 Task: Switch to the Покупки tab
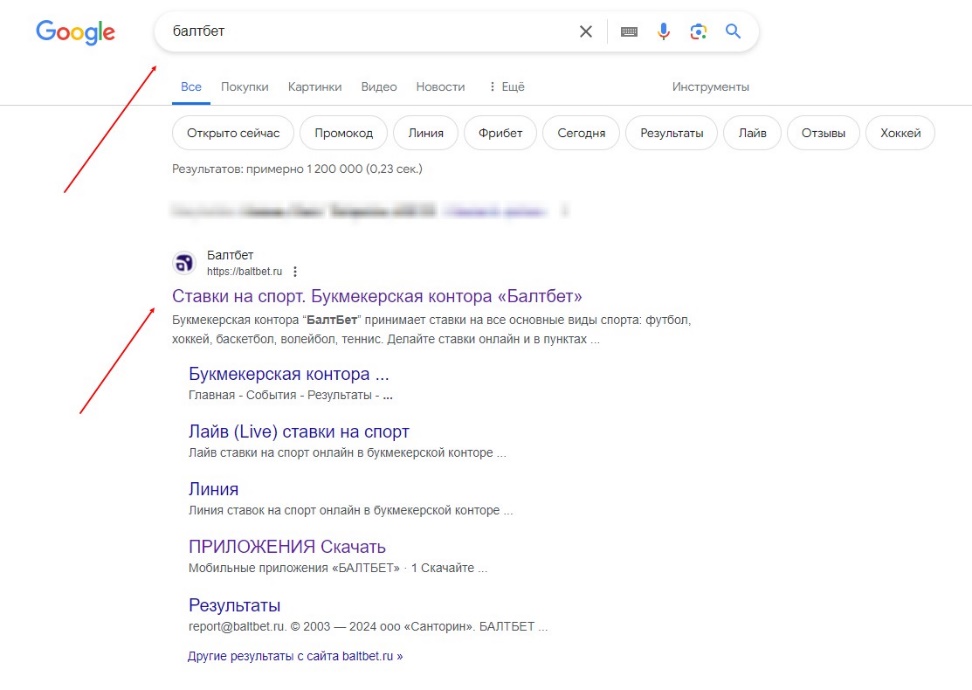pos(245,87)
